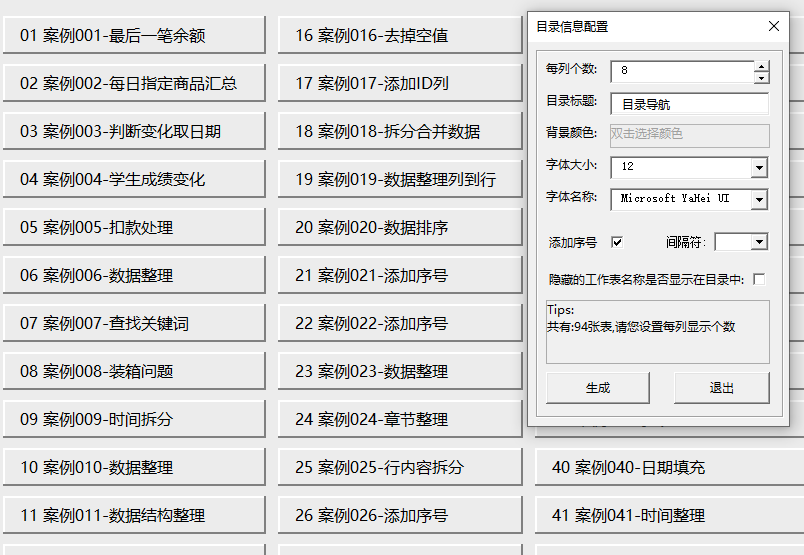Go to 09 案例009-时间拆分
The image size is (804, 555).
134,419
